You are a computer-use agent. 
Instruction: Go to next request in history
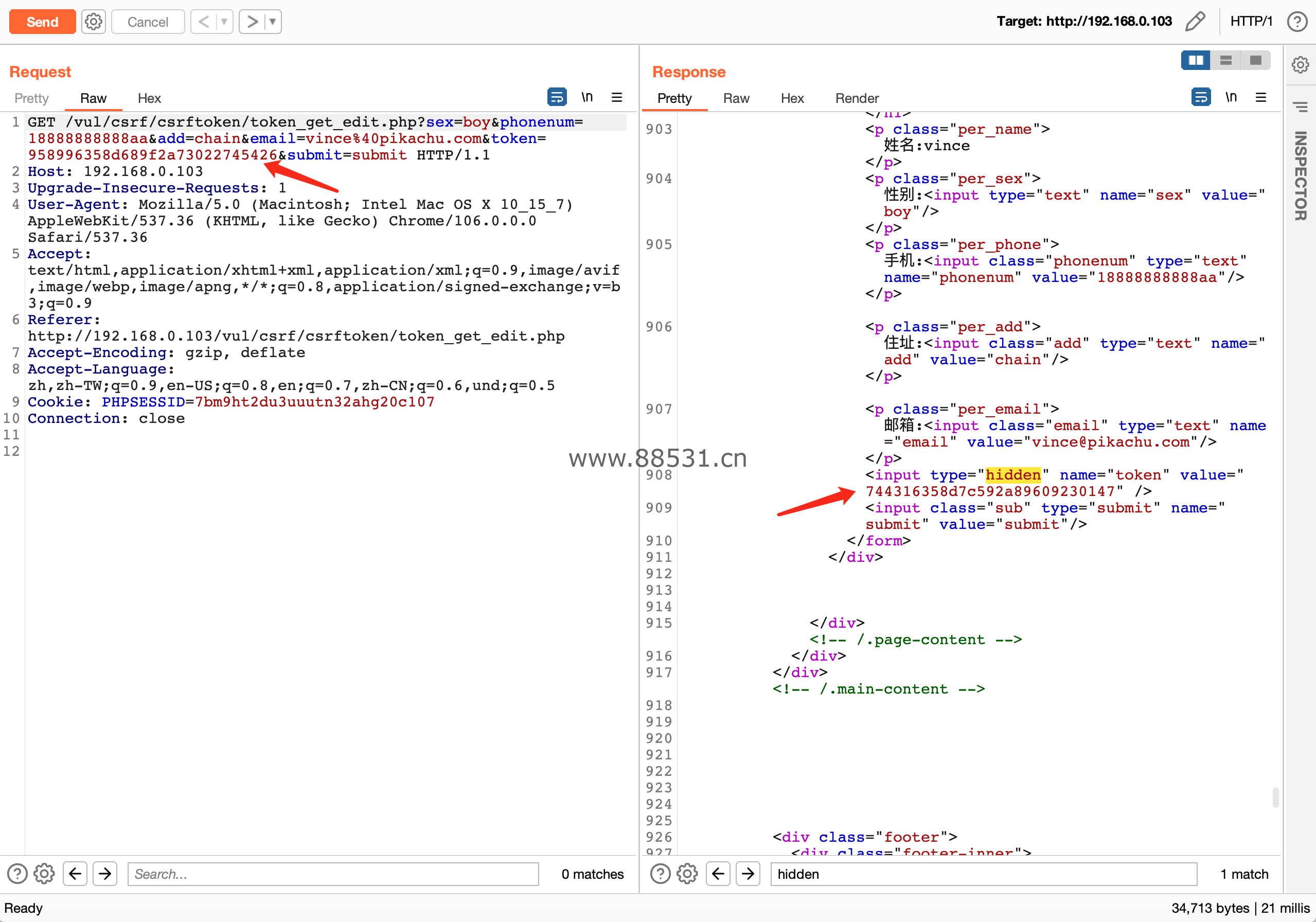click(x=252, y=22)
